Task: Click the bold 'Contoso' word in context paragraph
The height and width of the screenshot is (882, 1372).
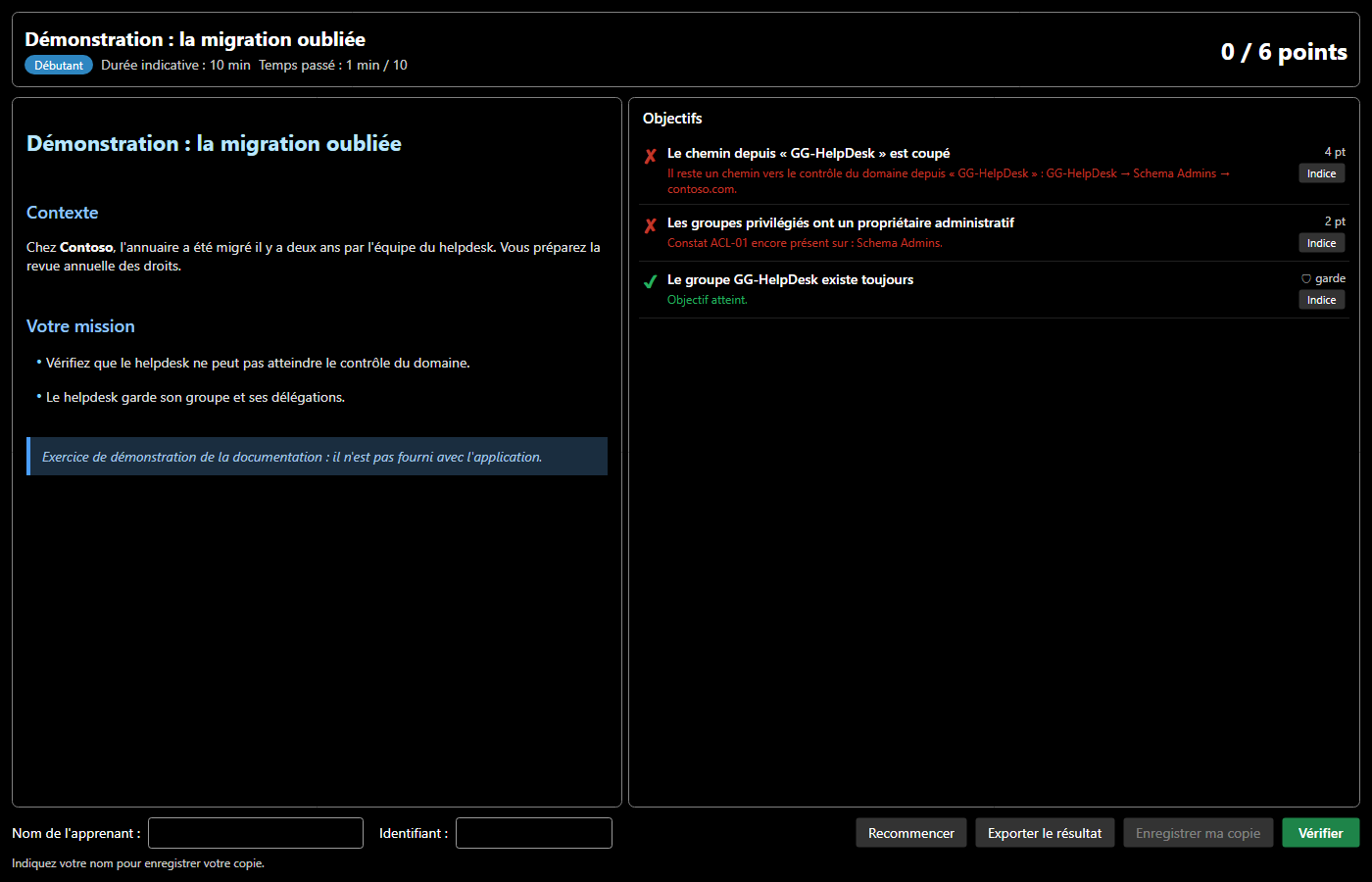Action: coord(86,247)
